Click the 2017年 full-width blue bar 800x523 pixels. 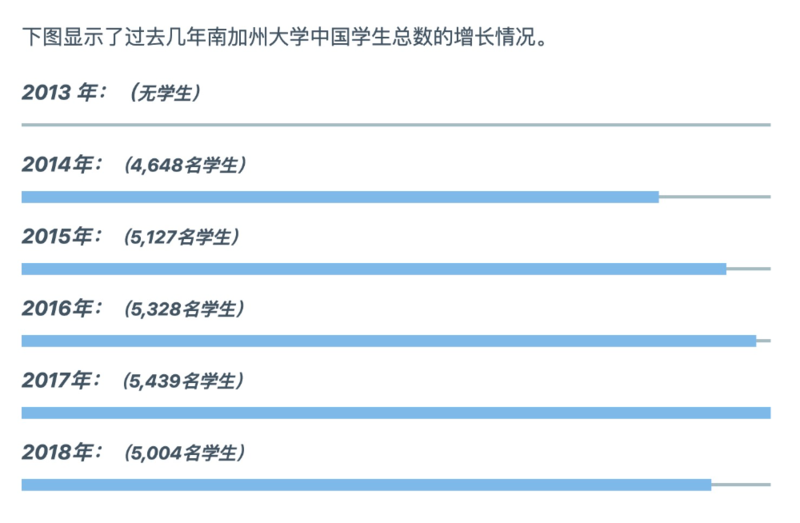tap(396, 413)
